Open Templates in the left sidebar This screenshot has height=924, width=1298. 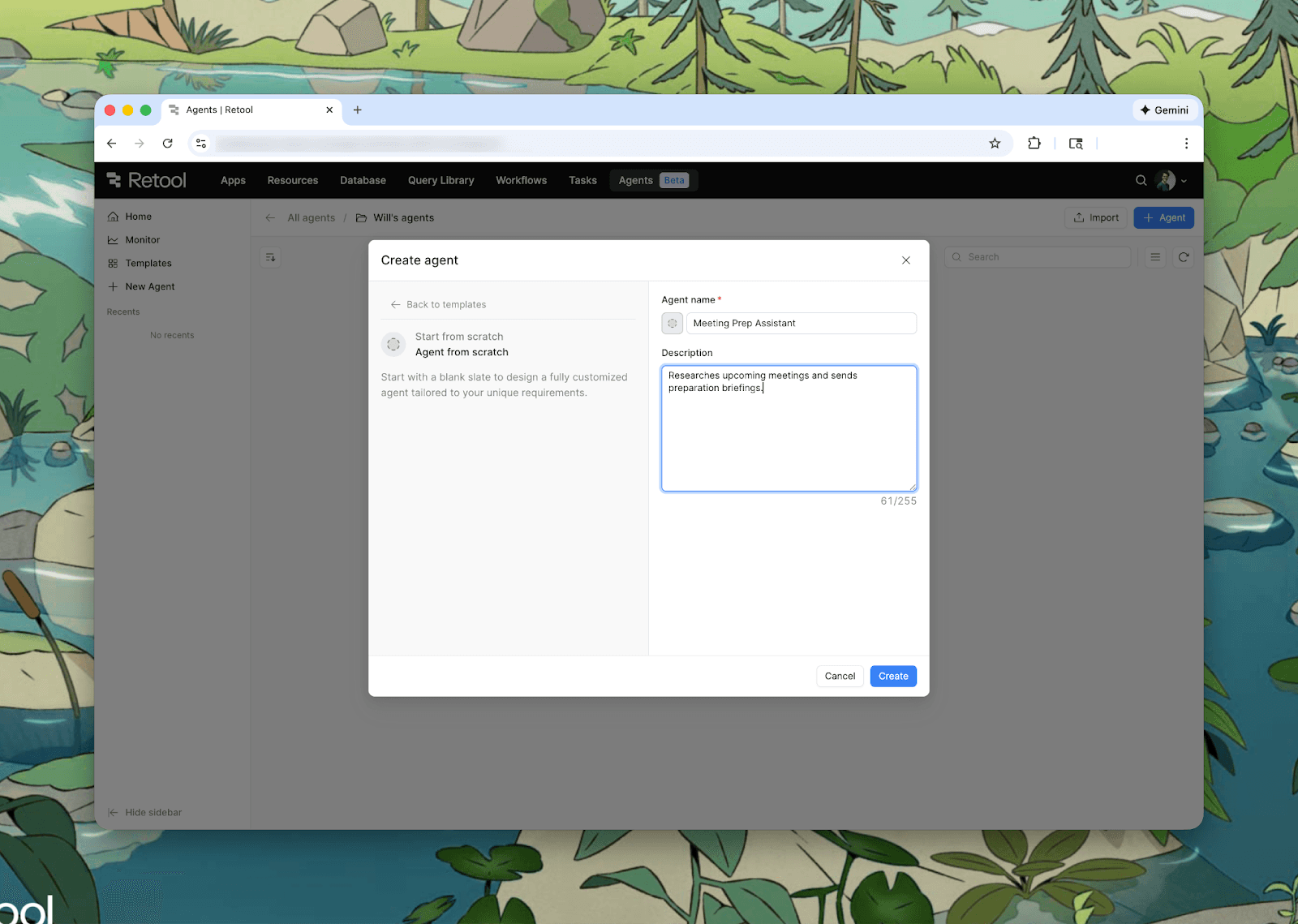click(x=148, y=263)
